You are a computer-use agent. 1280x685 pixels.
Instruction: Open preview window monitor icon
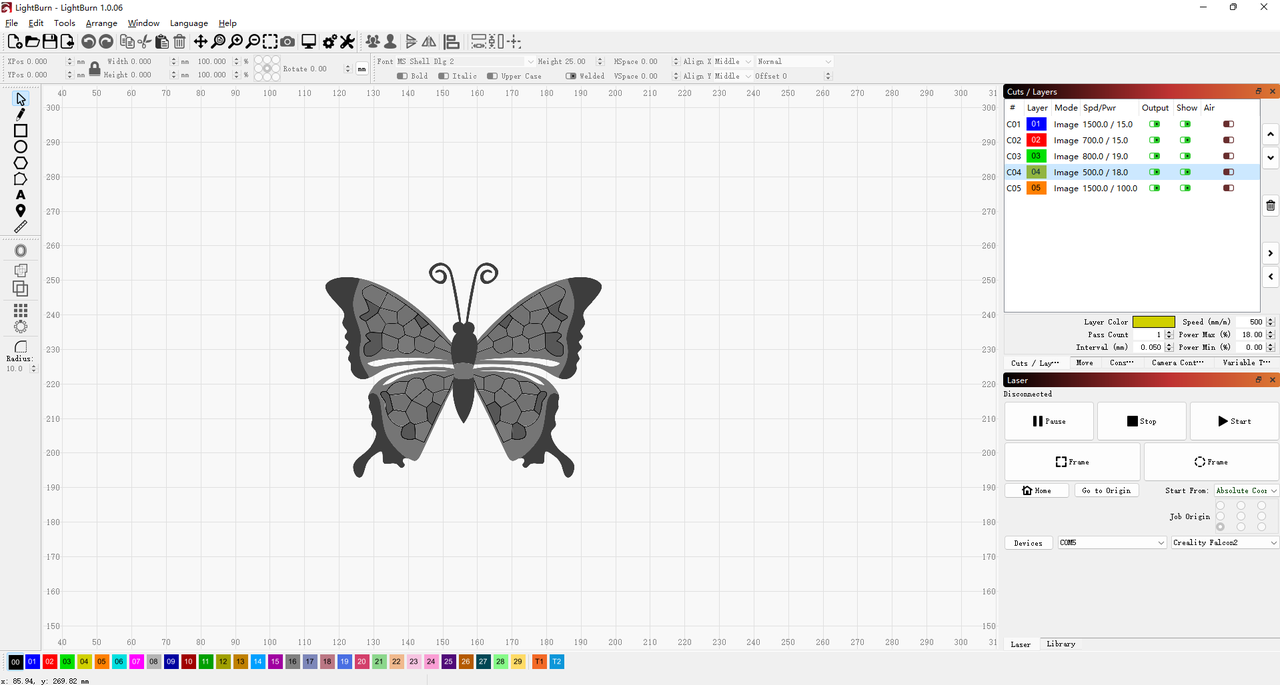pos(309,41)
